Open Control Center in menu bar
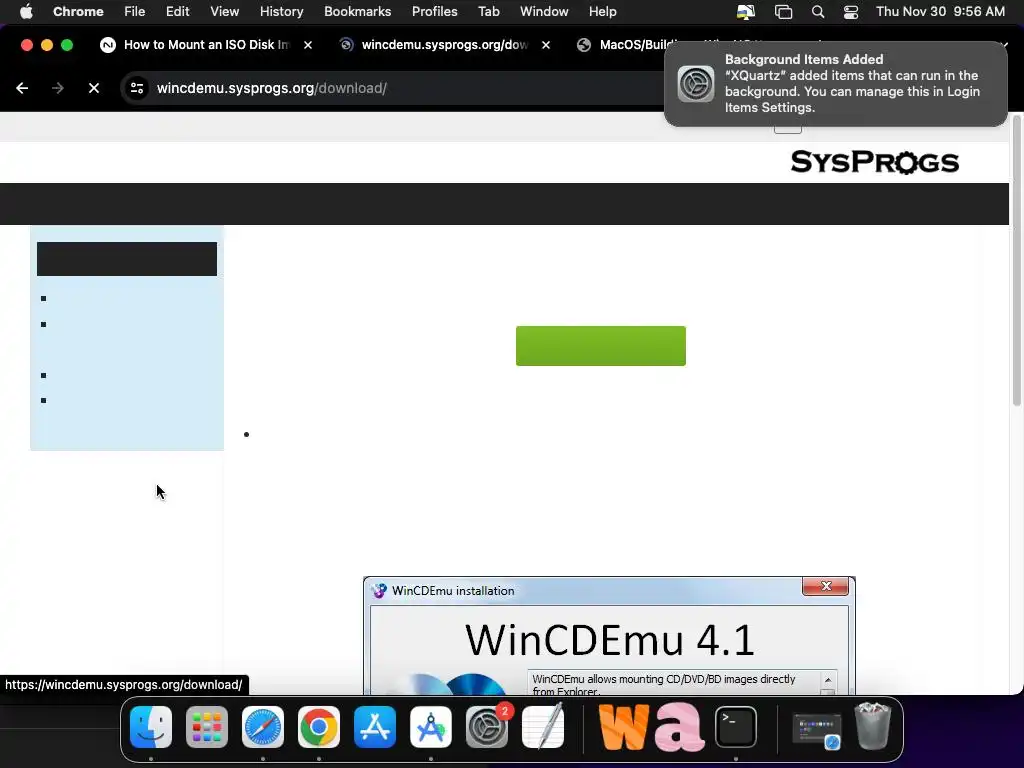This screenshot has width=1024, height=768. pos(850,12)
